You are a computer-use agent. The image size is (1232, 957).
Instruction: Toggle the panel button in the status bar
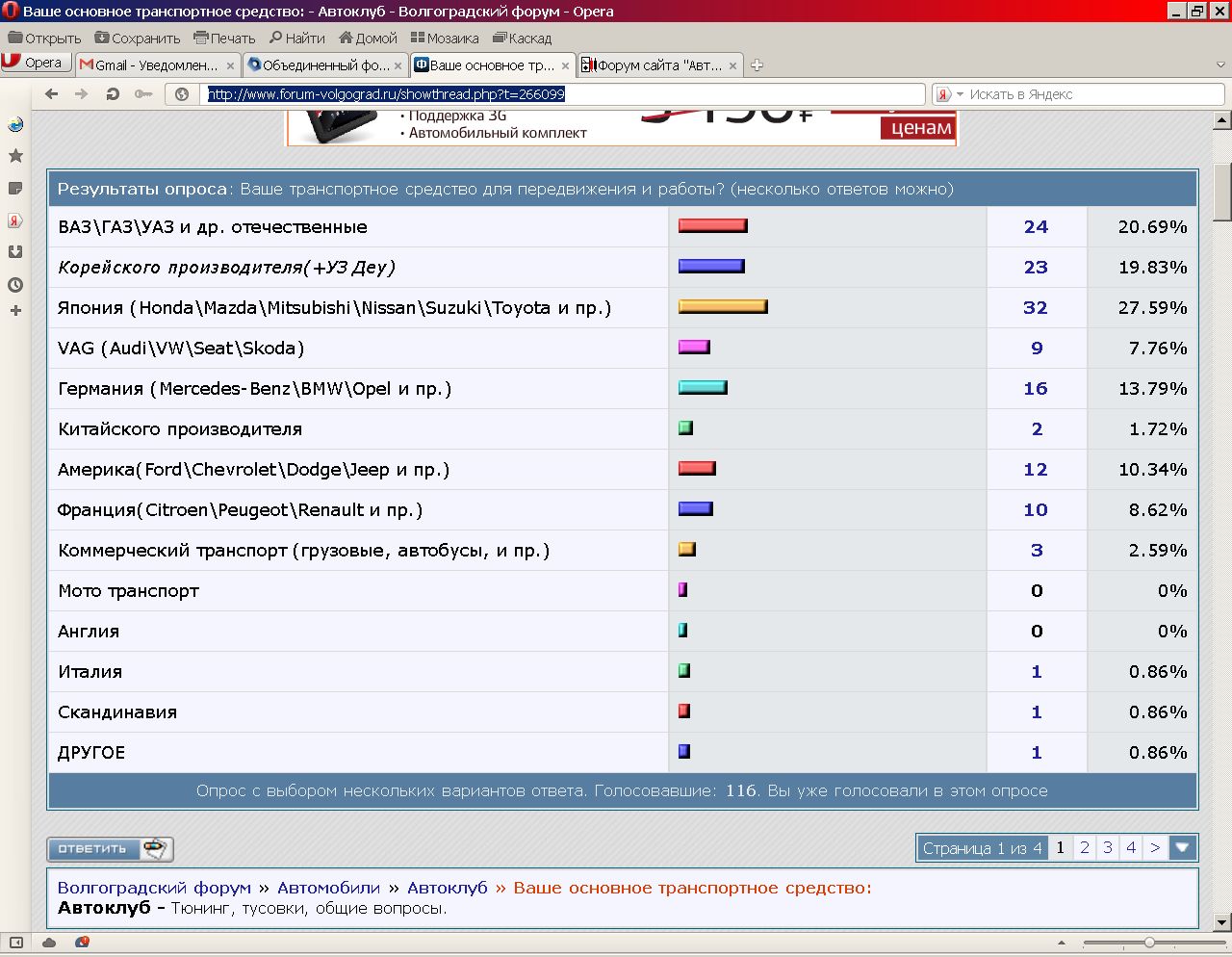pos(18,943)
